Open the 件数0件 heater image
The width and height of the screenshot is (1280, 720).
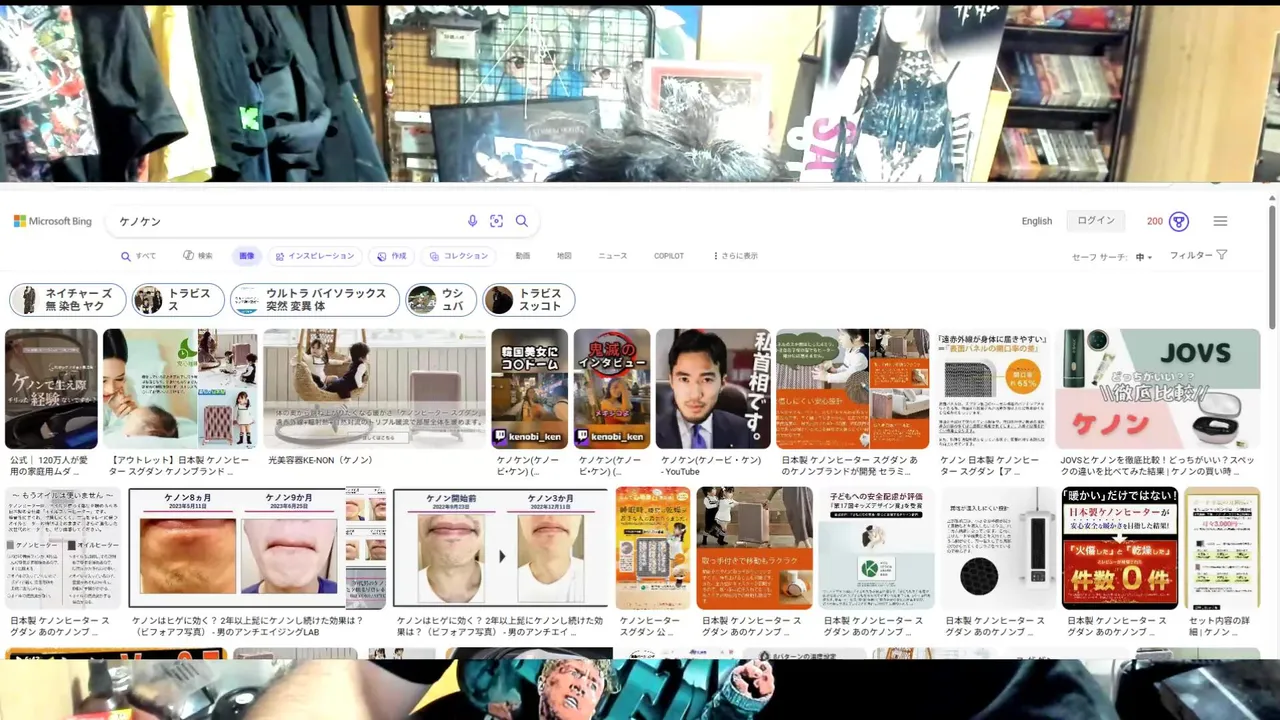1120,548
